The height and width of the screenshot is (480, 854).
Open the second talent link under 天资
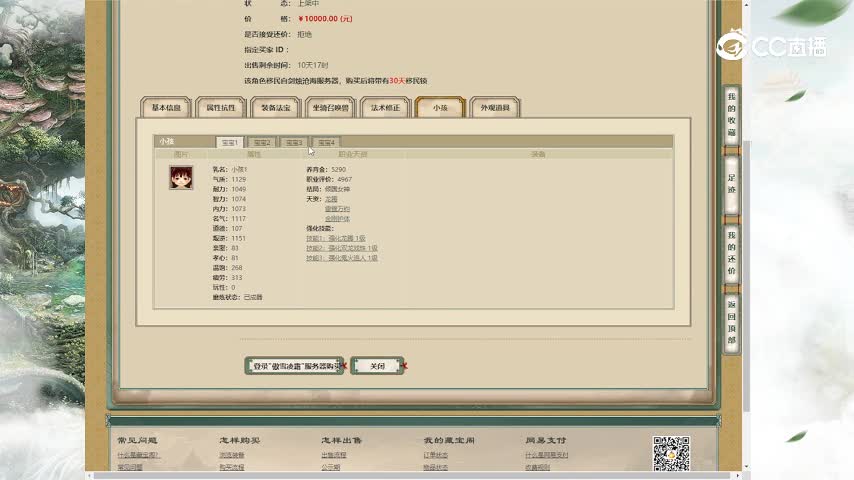(337, 209)
